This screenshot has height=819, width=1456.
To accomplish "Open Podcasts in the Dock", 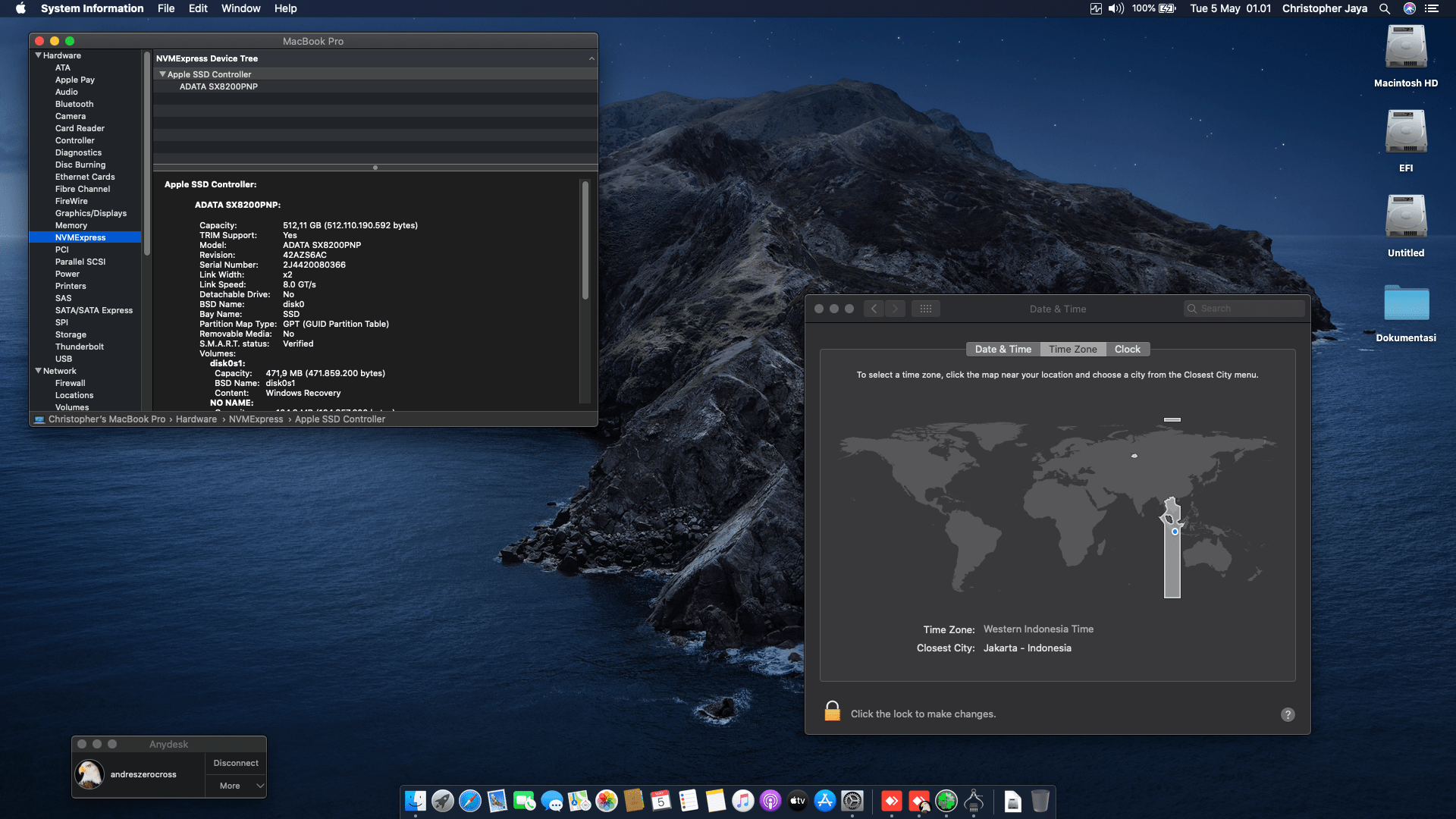I will click(x=770, y=801).
